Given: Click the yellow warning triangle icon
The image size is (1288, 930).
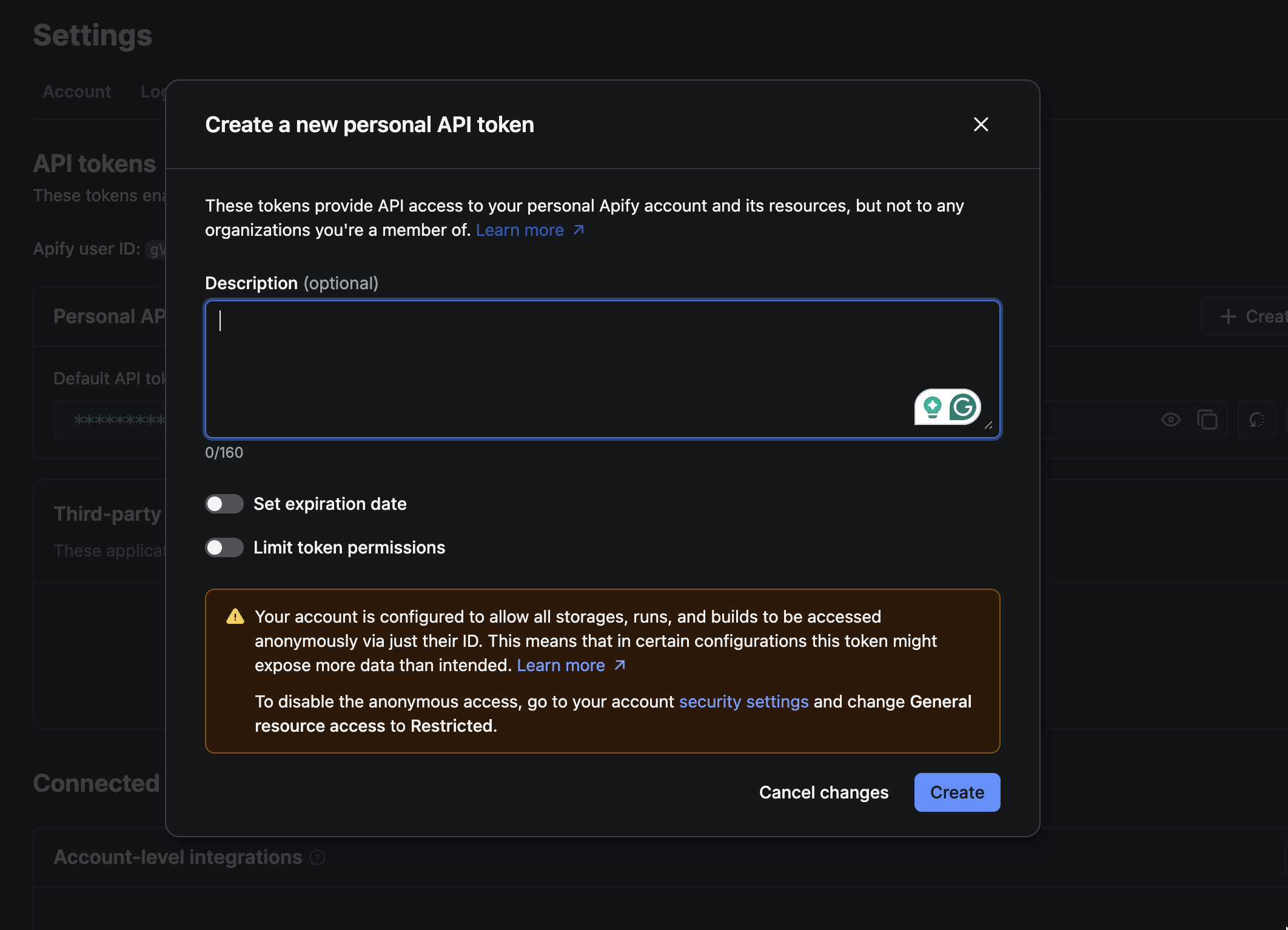Looking at the screenshot, I should 235,617.
